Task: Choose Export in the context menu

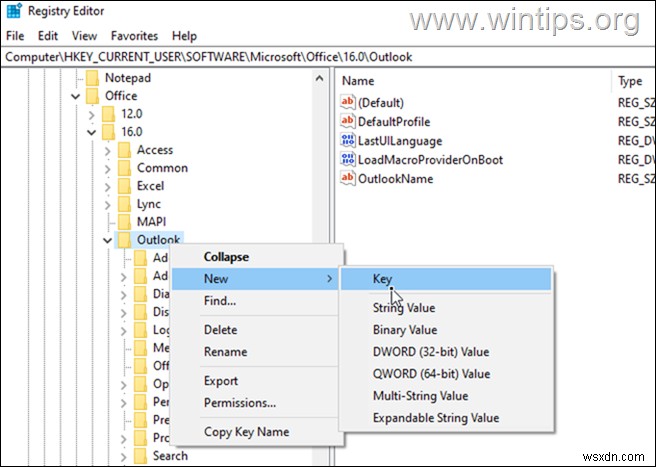Action: pos(257,381)
